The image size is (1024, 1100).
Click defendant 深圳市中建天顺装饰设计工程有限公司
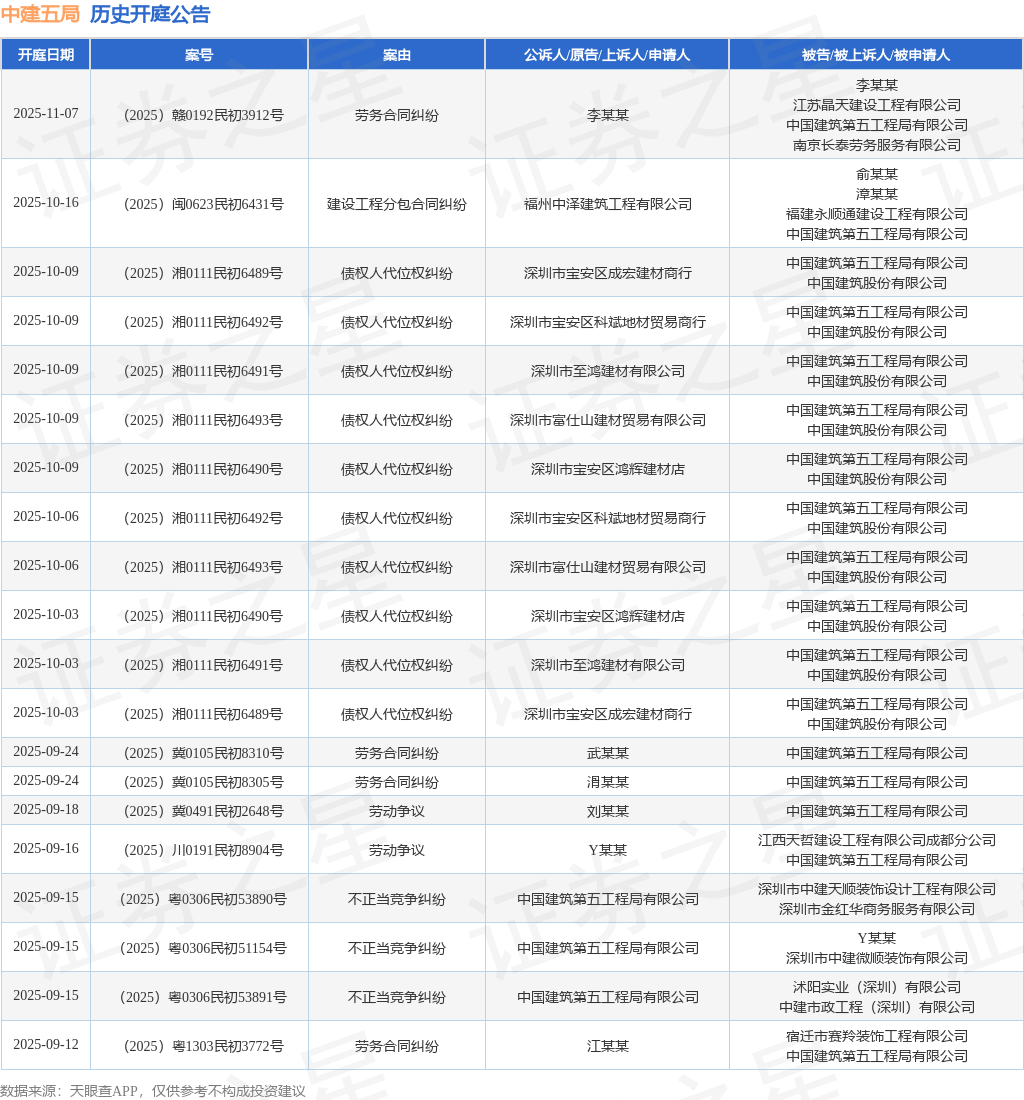pos(877,890)
